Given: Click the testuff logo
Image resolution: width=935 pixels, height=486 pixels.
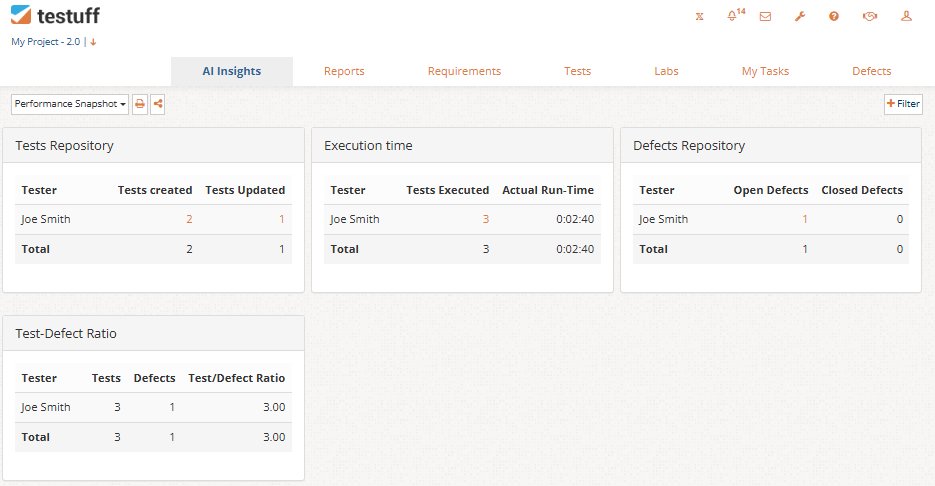Looking at the screenshot, I should 55,15.
